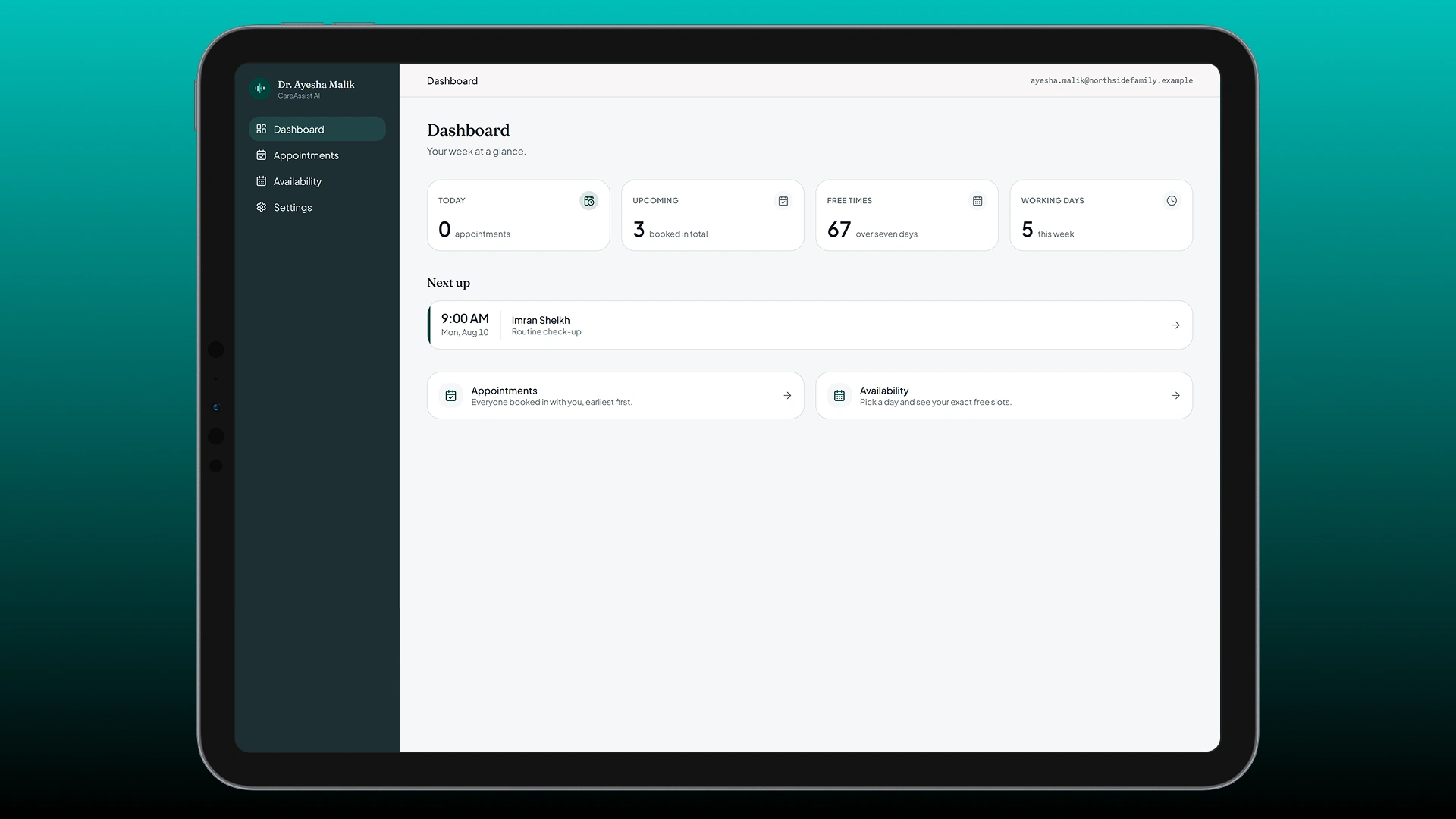Image resolution: width=1456 pixels, height=819 pixels.
Task: Open the Availability shortcut card title
Action: point(884,391)
